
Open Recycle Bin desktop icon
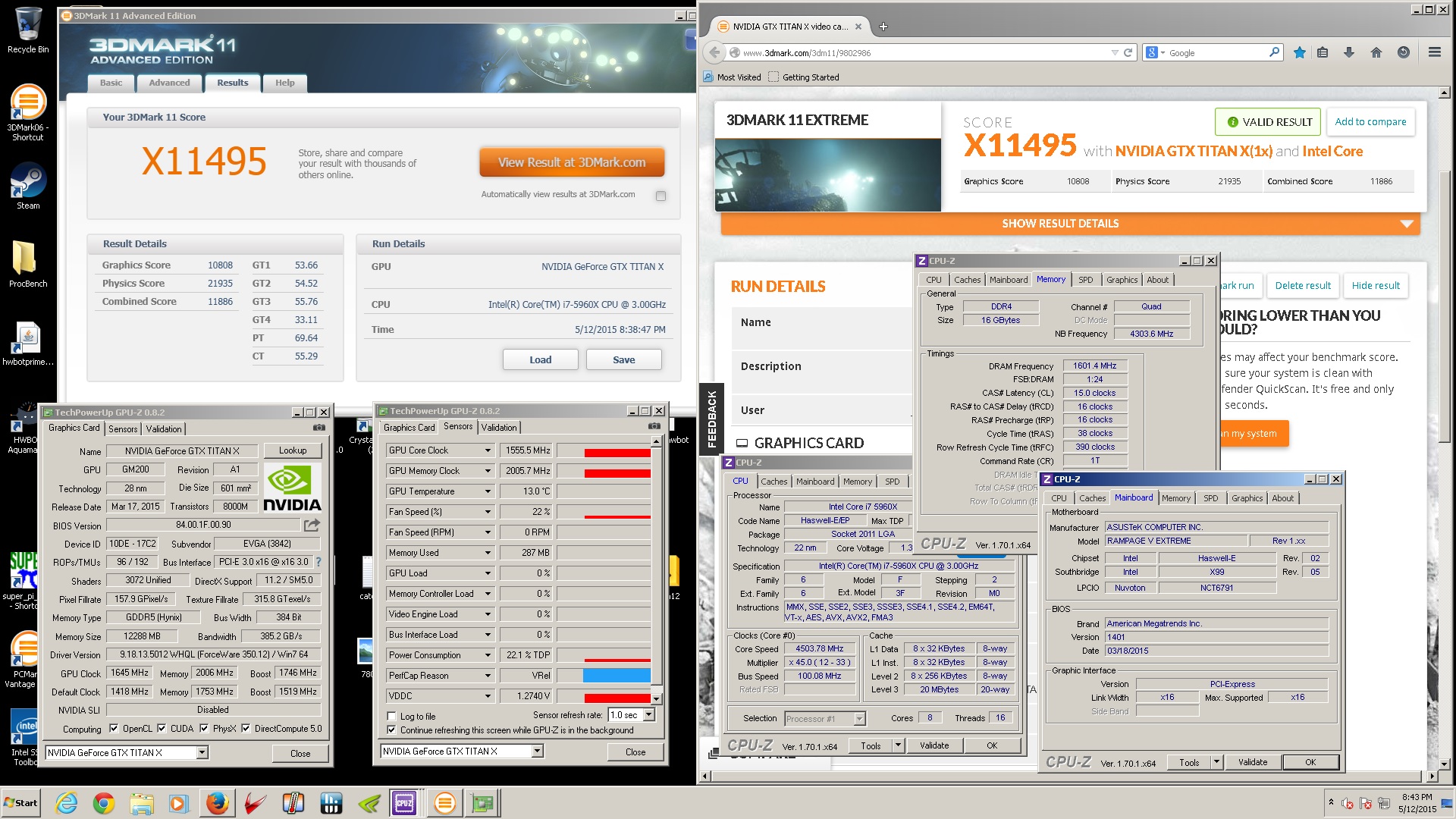coord(28,30)
